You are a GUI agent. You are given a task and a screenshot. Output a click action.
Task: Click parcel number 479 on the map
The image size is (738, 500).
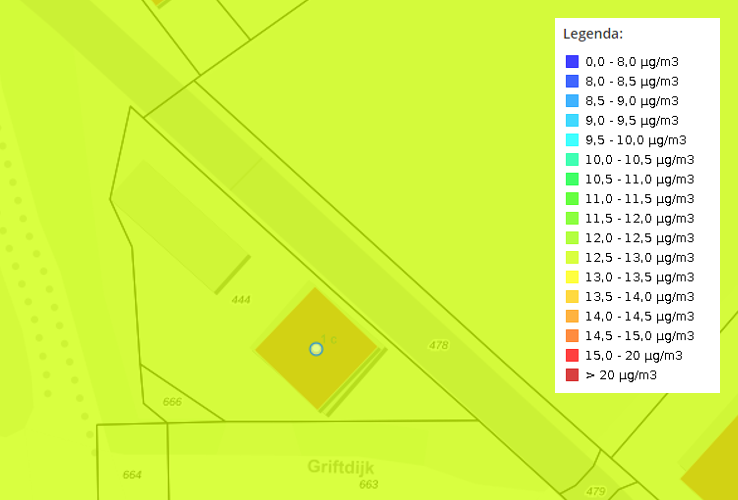[x=596, y=492]
